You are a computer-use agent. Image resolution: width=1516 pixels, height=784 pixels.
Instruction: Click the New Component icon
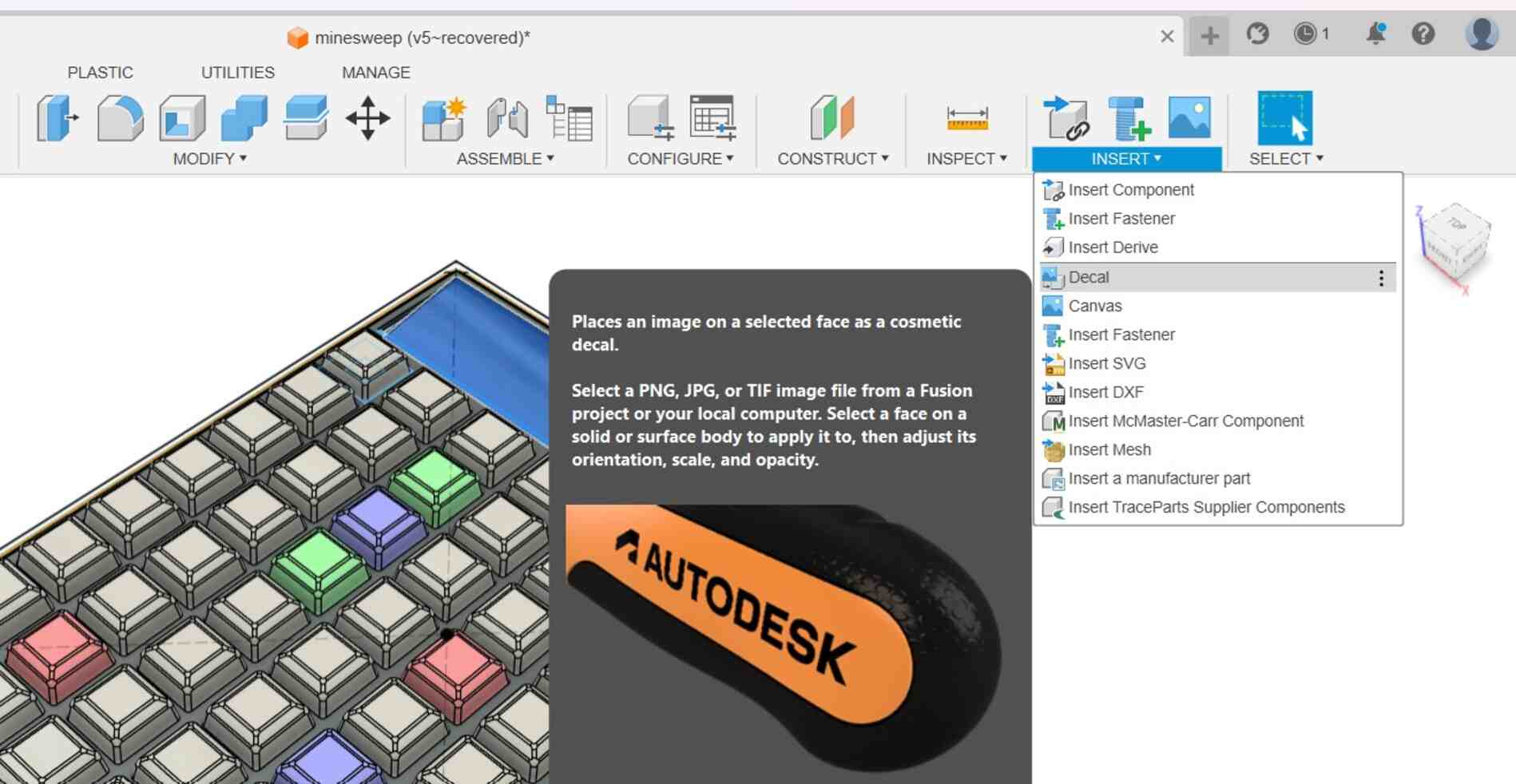point(444,118)
